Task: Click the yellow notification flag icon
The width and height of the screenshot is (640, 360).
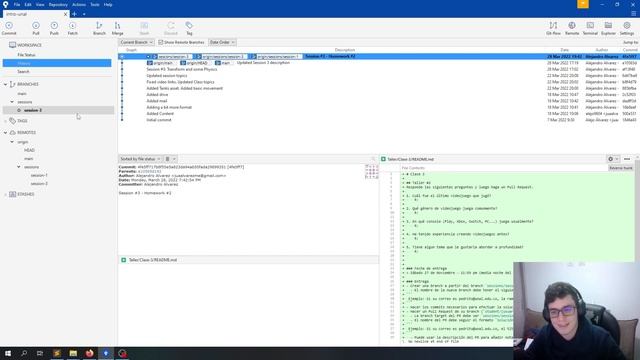Action: (583, 4)
